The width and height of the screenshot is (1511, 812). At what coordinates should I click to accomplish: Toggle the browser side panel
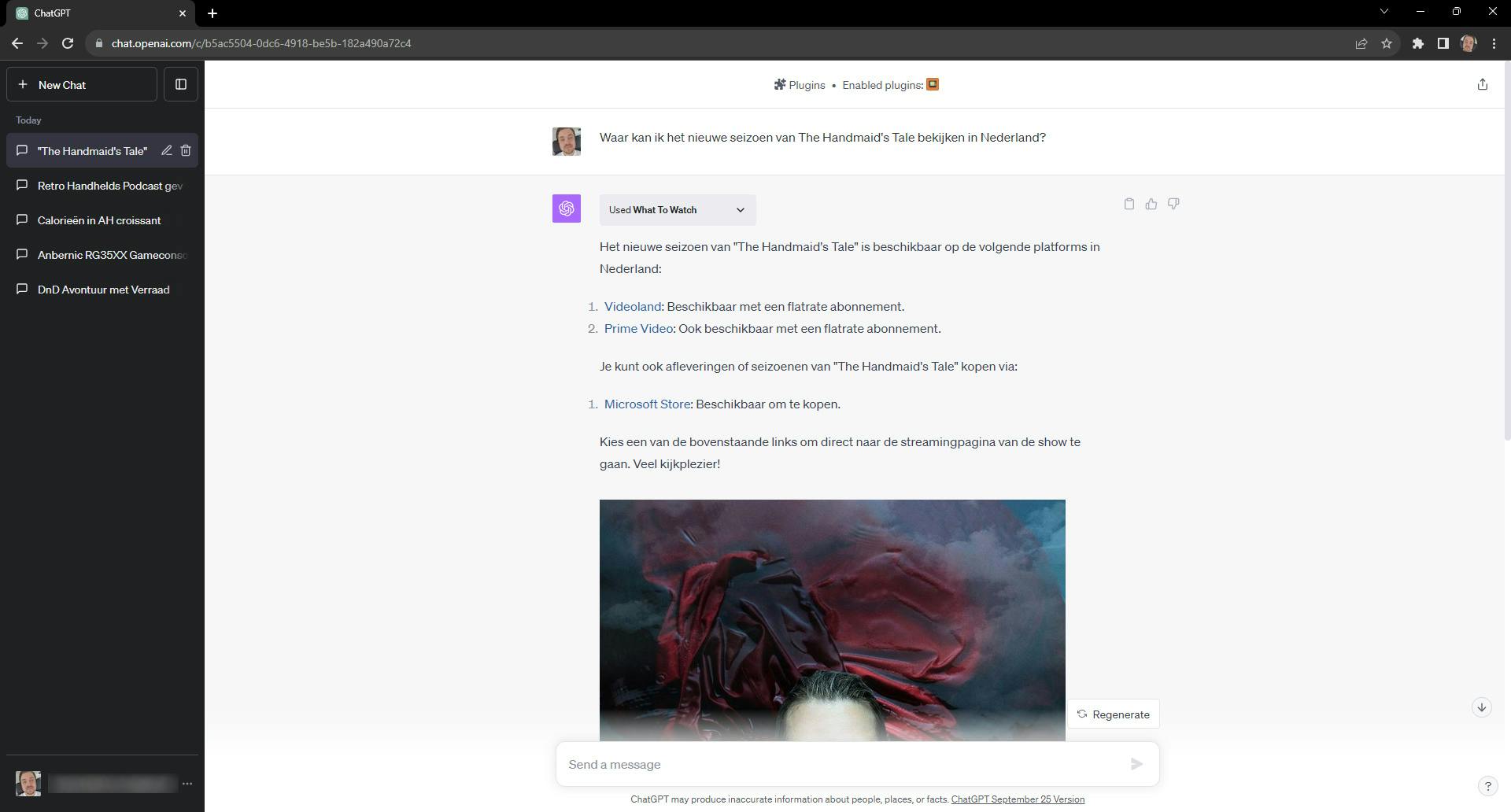click(x=1443, y=43)
